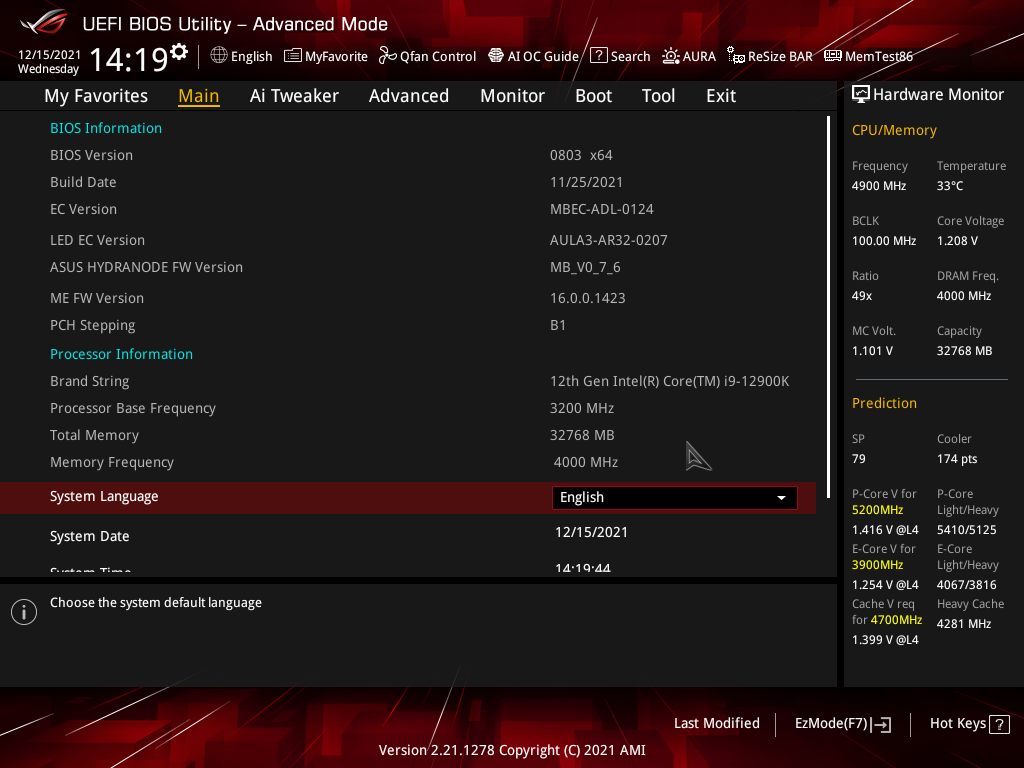Click BIOS Version value 0803 x64
This screenshot has width=1024, height=768.
coord(581,155)
